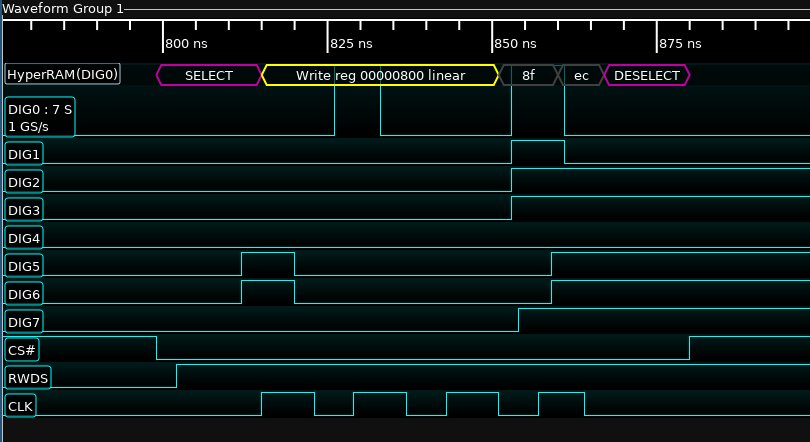Click the 875 ns timeline marker
810x442 pixels.
pyautogui.click(x=680, y=44)
